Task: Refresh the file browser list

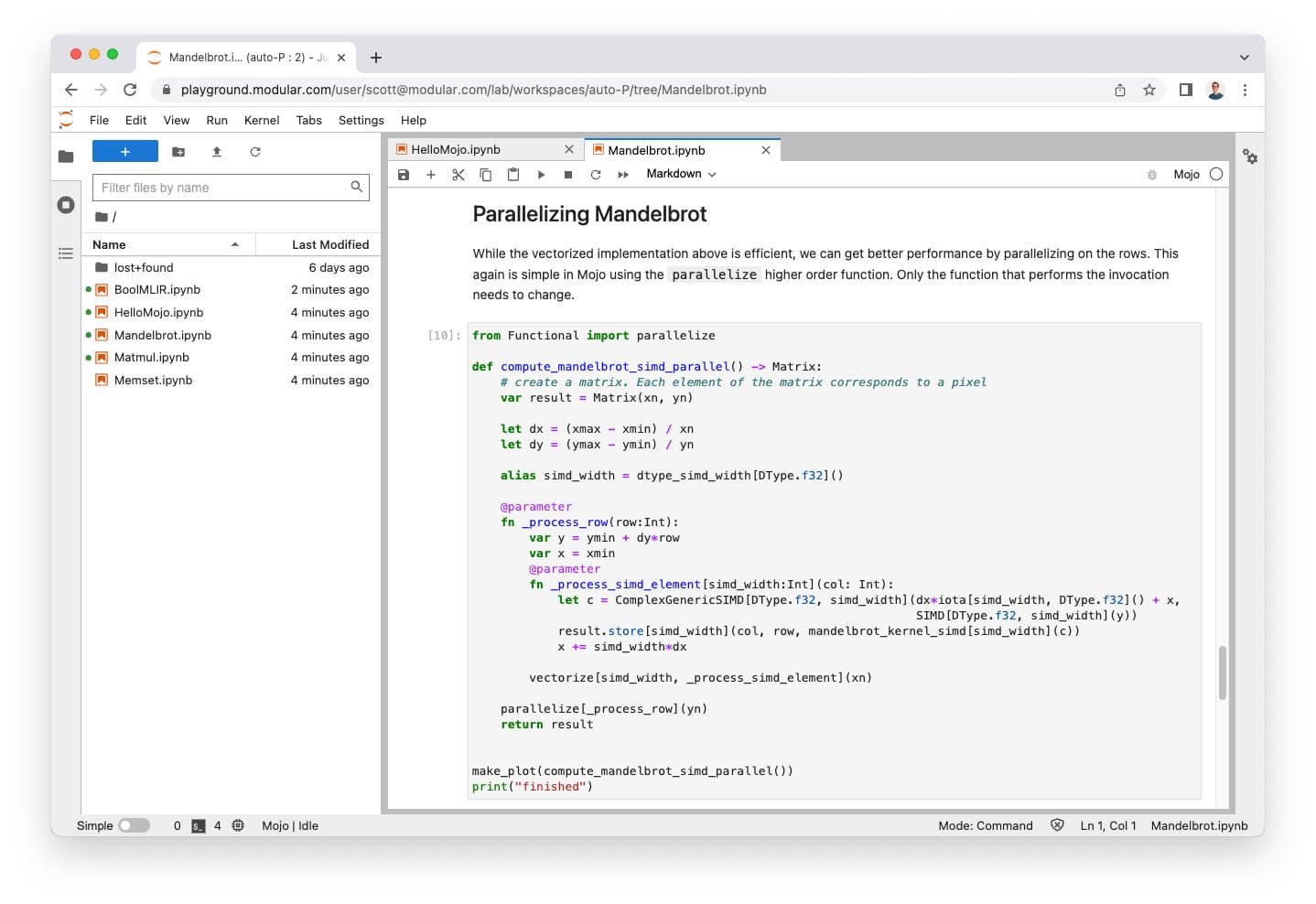Action: [x=255, y=152]
